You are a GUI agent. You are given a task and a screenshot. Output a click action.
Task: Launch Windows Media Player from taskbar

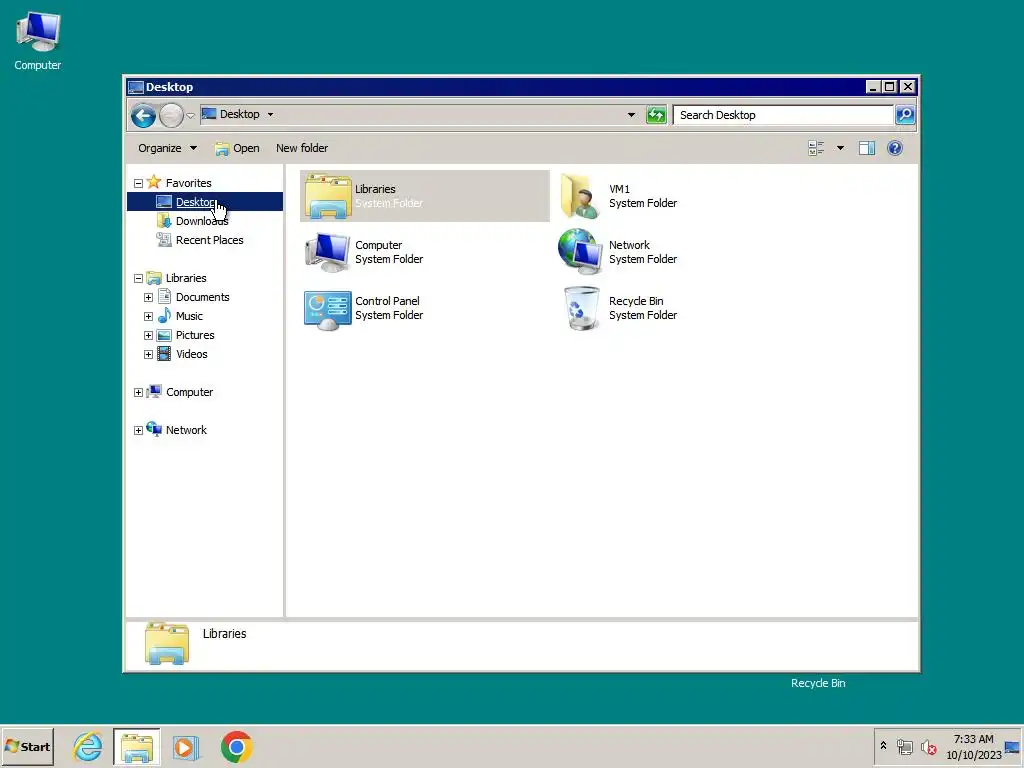point(185,747)
